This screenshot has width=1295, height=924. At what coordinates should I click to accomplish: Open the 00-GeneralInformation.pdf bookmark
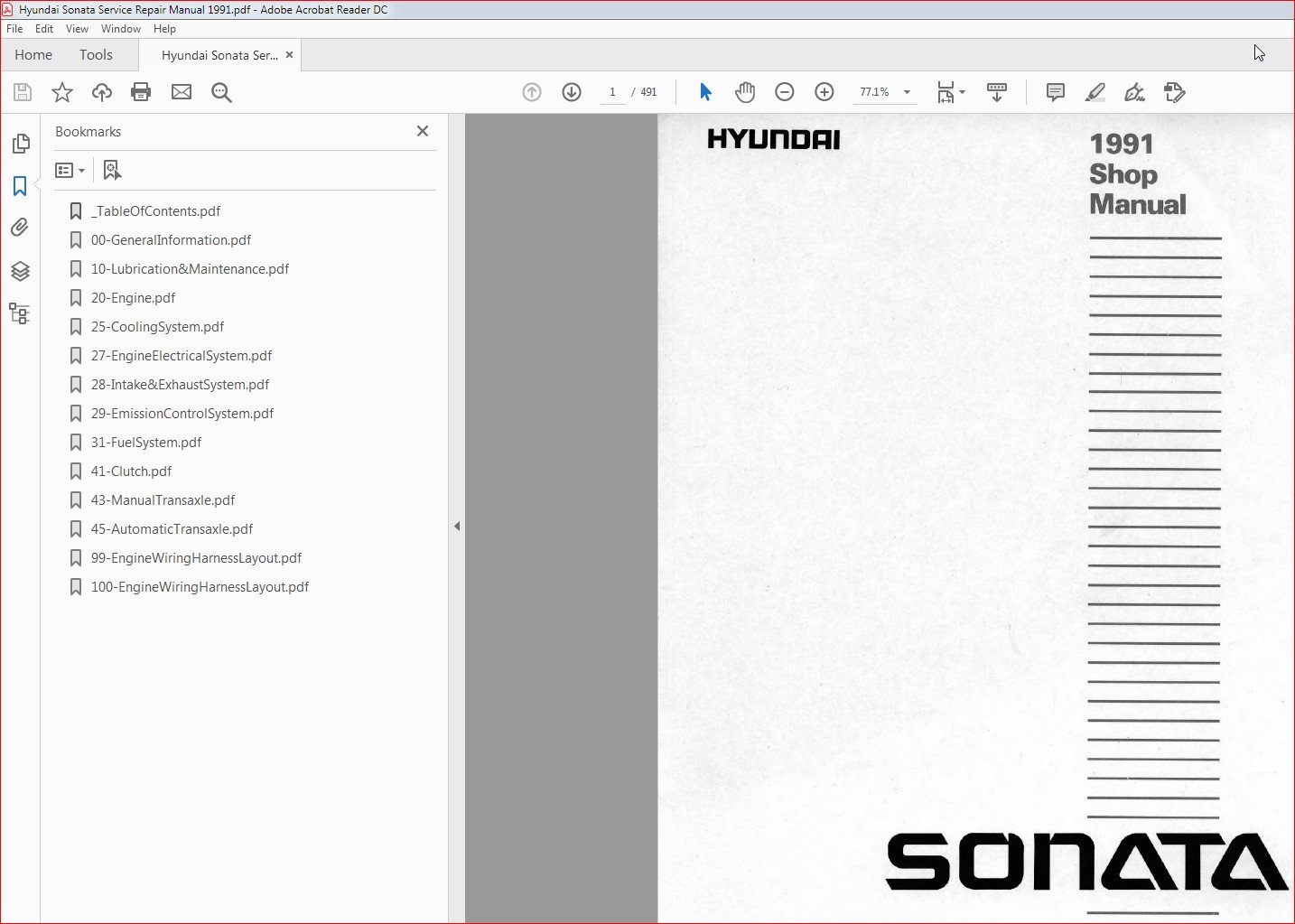(171, 240)
